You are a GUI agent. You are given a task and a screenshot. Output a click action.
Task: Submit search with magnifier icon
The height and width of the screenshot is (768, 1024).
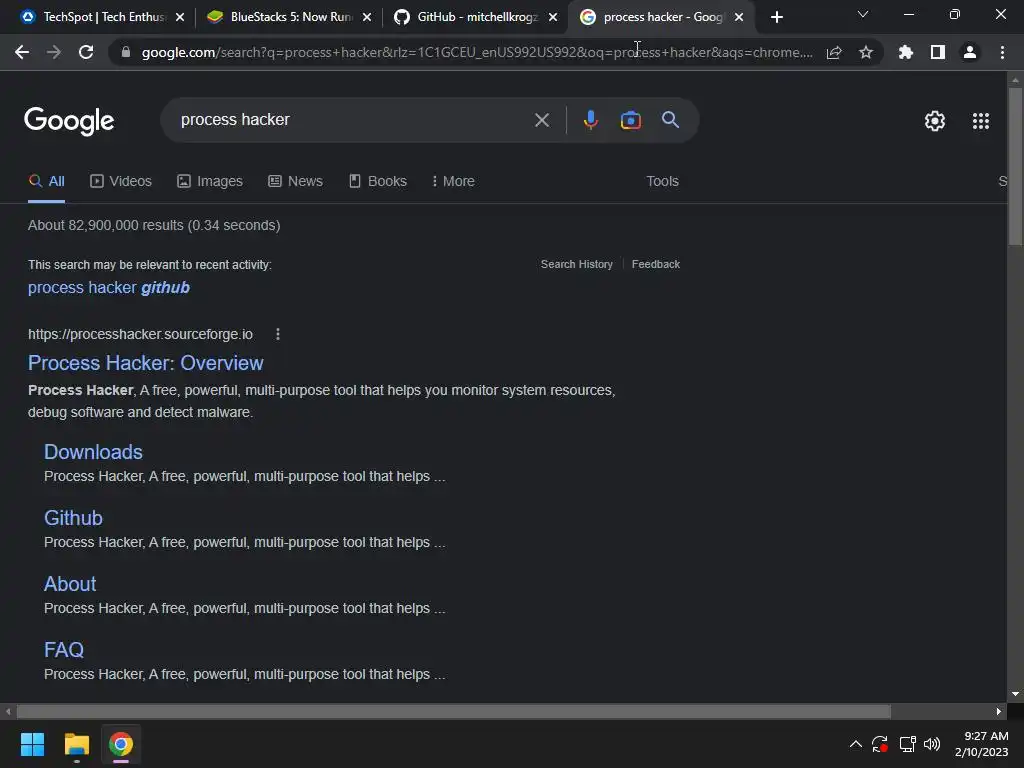(x=670, y=120)
